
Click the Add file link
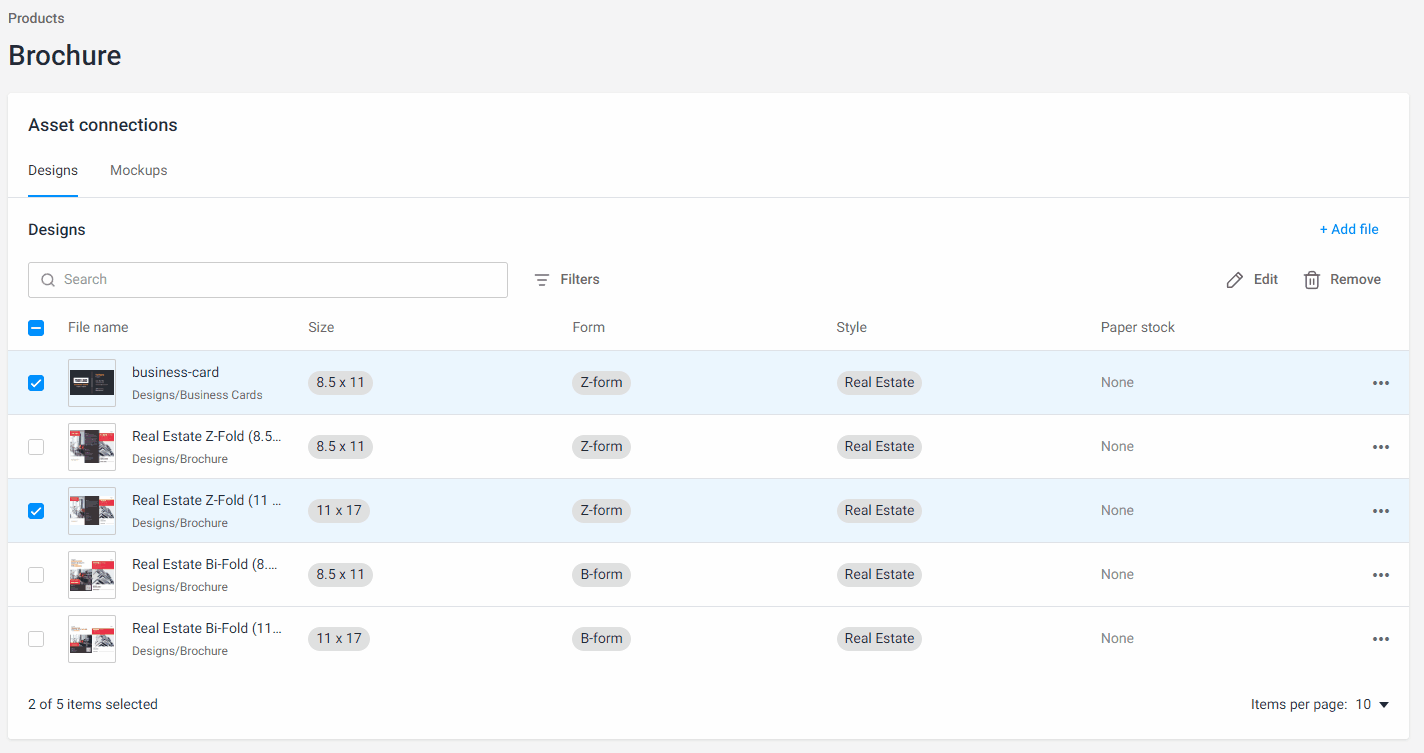[1348, 229]
